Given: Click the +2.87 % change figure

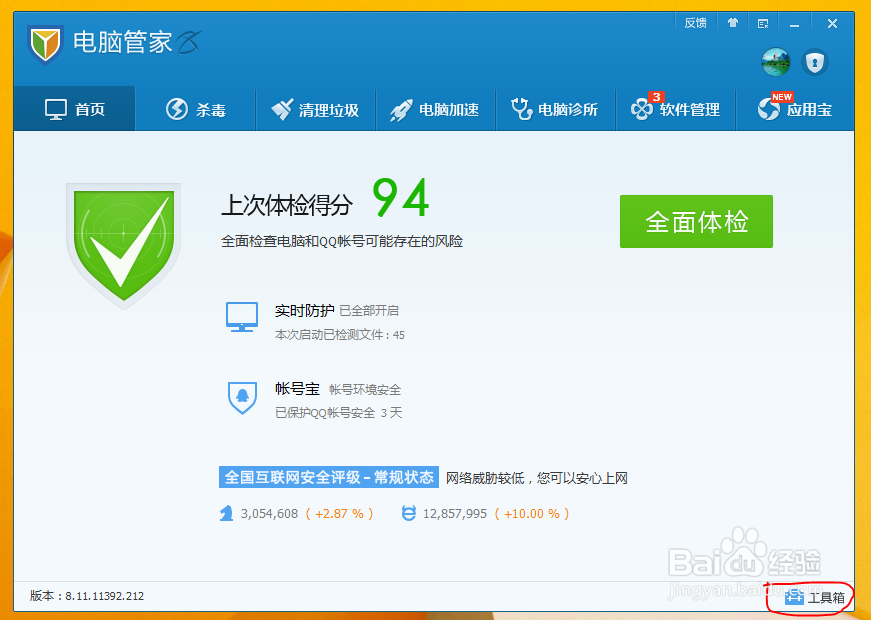Looking at the screenshot, I should pyautogui.click(x=339, y=514).
